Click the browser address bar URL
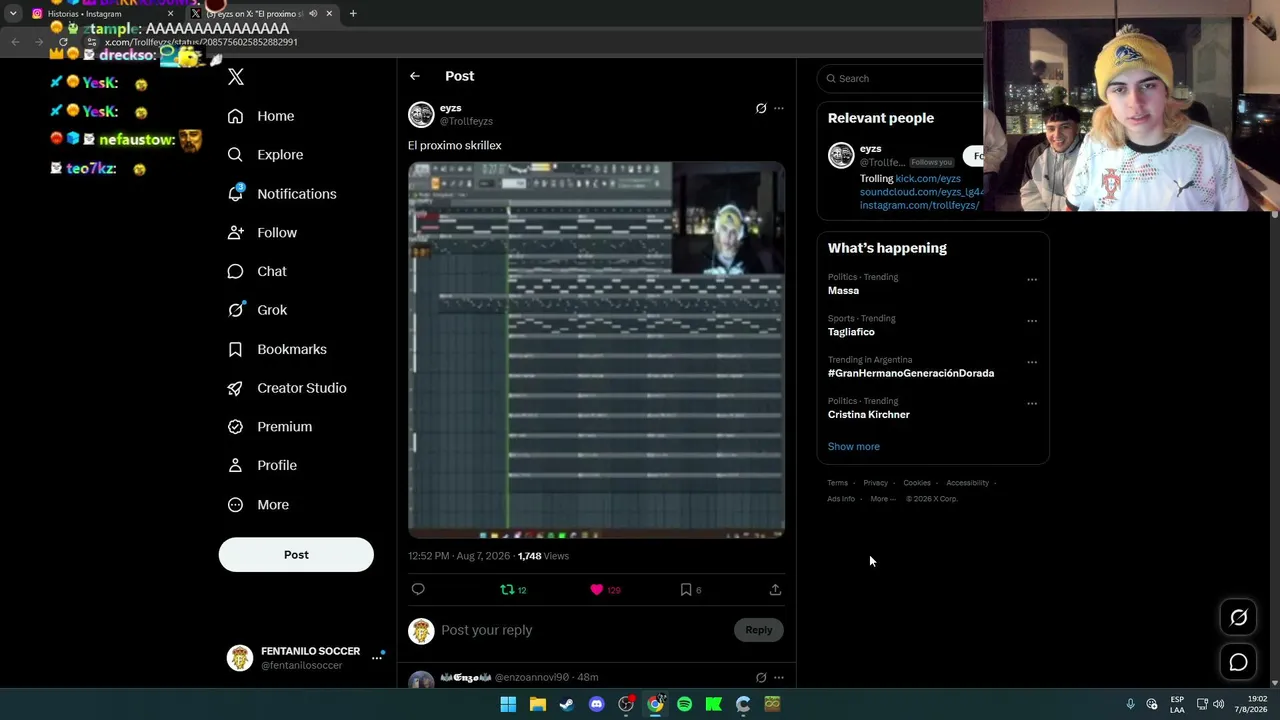The image size is (1280, 720). [x=201, y=42]
